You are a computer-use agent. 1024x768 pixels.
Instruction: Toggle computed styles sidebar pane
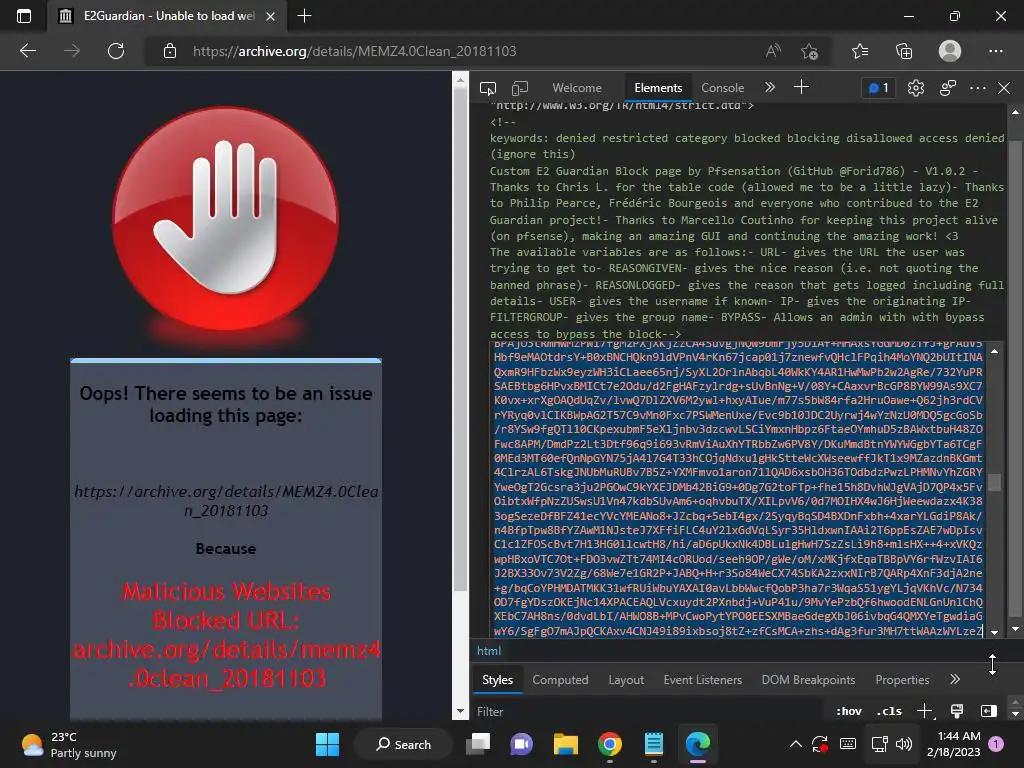click(989, 711)
